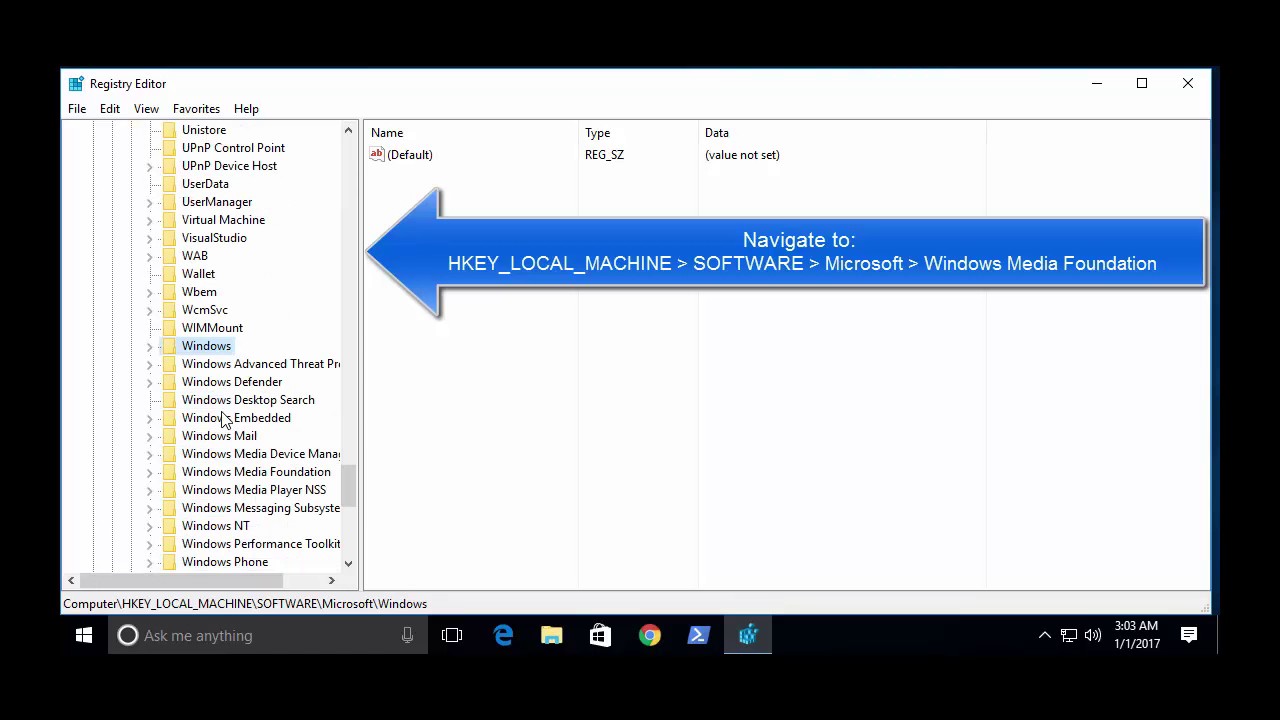Open Microsoft Edge from the taskbar
This screenshot has width=1280, height=720.
coord(503,635)
